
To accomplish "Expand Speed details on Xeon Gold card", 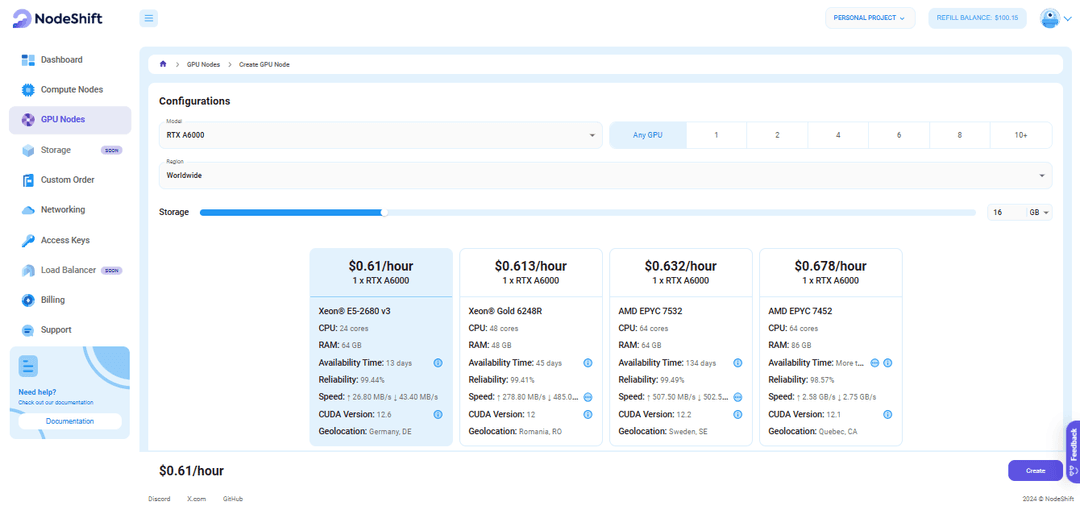I will 588,397.
